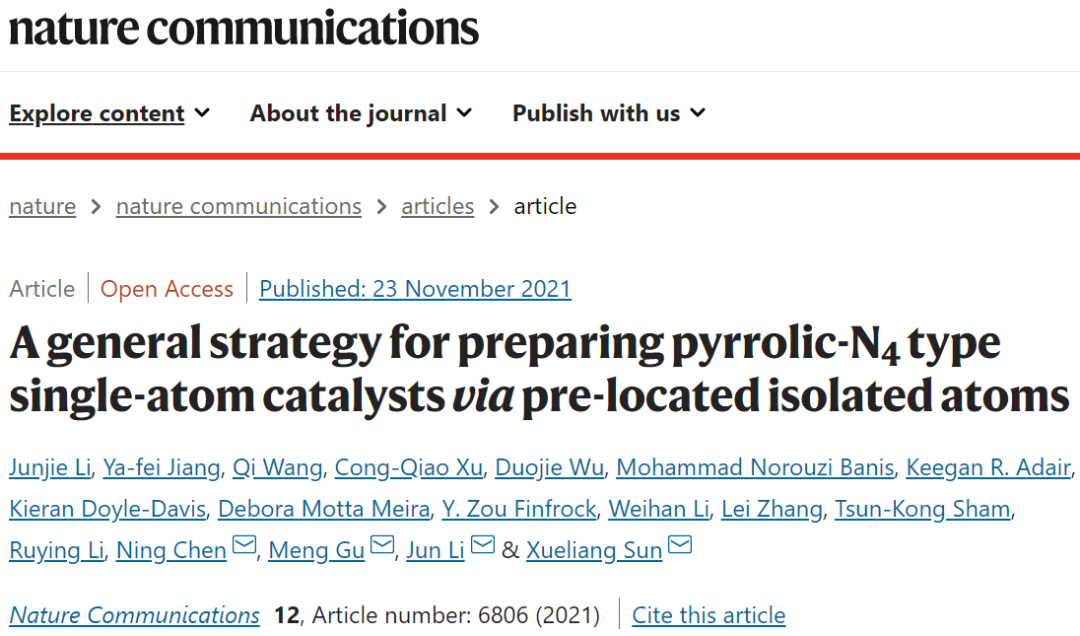1080x636 pixels.
Task: Navigate to the articles breadcrumb
Action: tap(437, 206)
